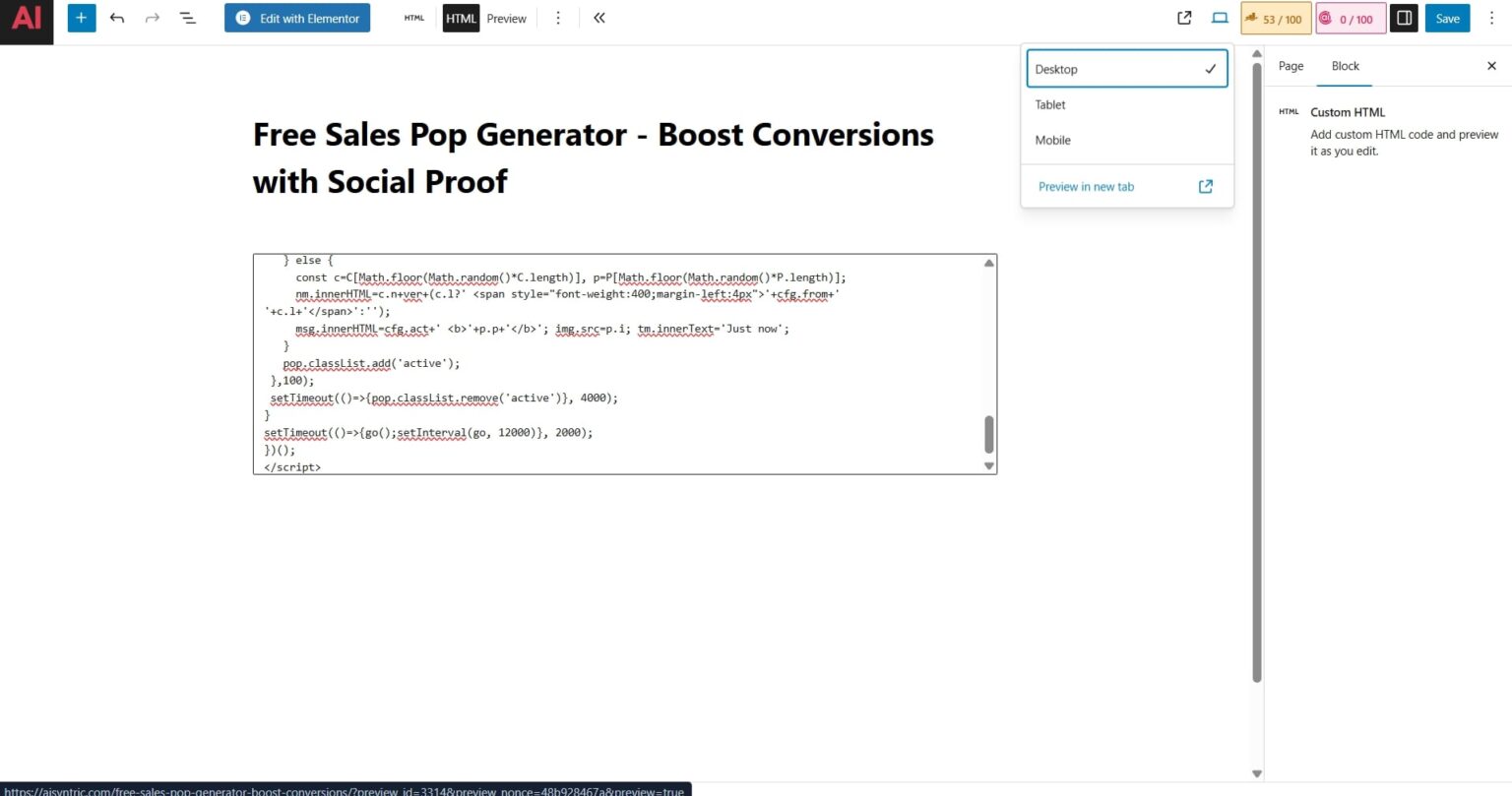Viewport: 1512px width, 796px height.
Task: Redo the last undone change
Action: pyautogui.click(x=153, y=18)
